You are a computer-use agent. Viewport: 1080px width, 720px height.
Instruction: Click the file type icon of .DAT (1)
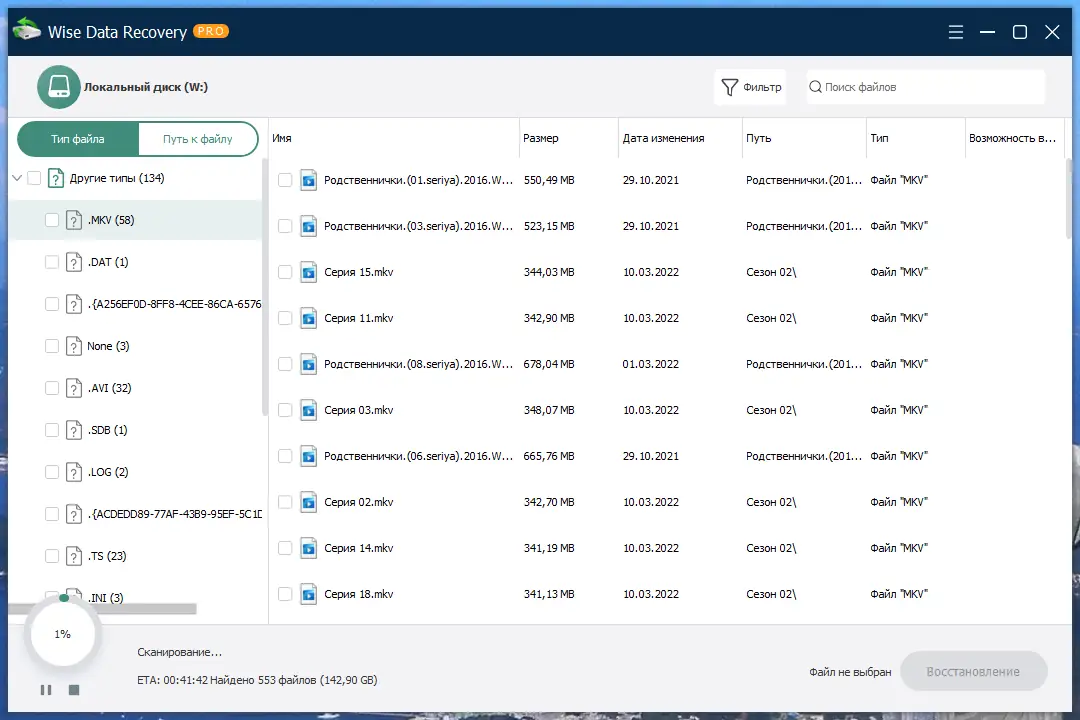[x=74, y=262]
